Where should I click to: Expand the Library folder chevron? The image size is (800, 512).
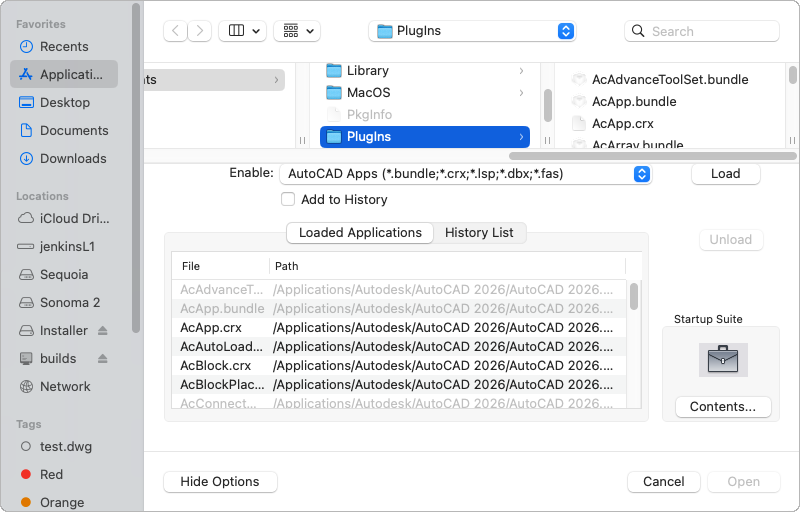[521, 71]
